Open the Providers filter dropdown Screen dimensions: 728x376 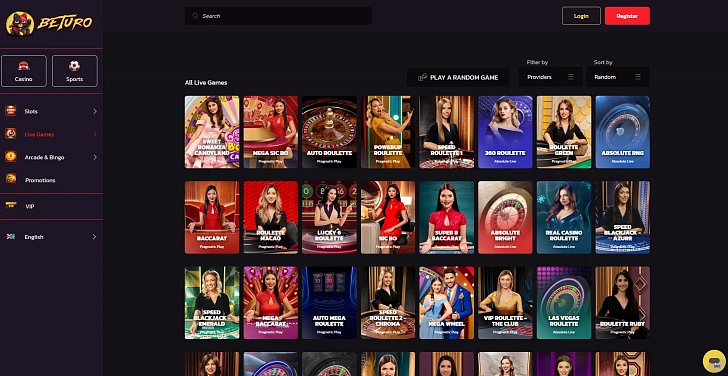pyautogui.click(x=550, y=77)
